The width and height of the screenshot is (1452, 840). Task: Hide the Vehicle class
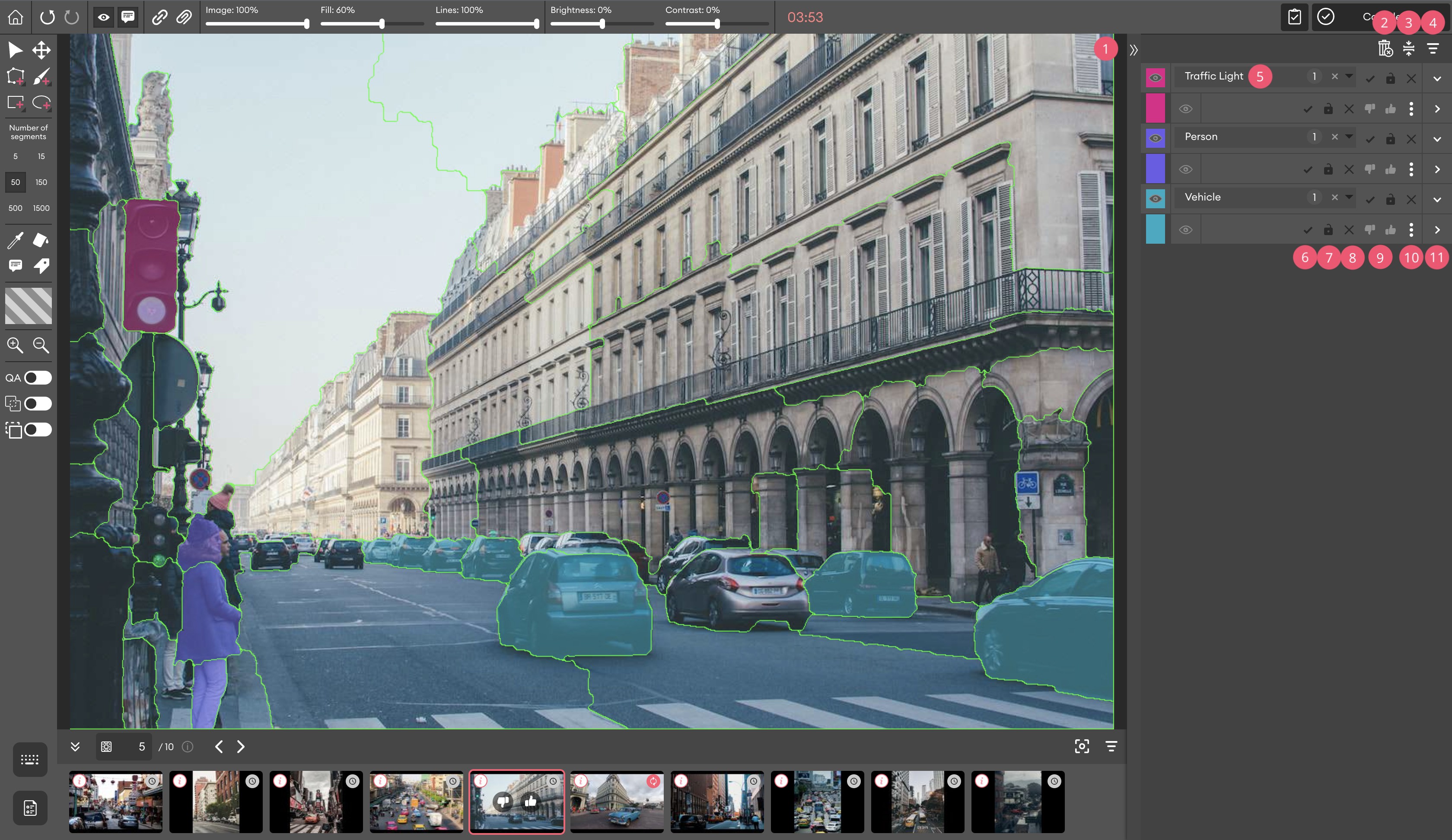[1155, 198]
